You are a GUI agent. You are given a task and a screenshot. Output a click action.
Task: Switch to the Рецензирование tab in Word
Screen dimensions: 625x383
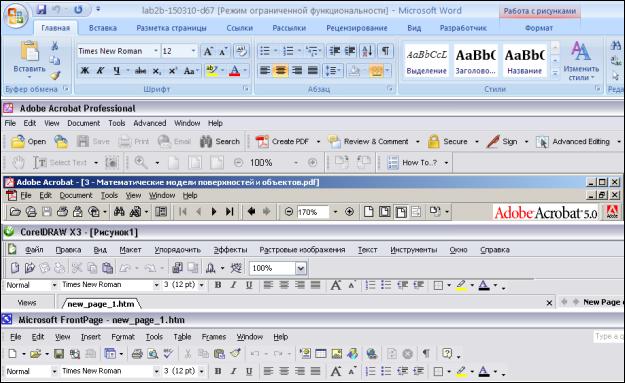(357, 28)
